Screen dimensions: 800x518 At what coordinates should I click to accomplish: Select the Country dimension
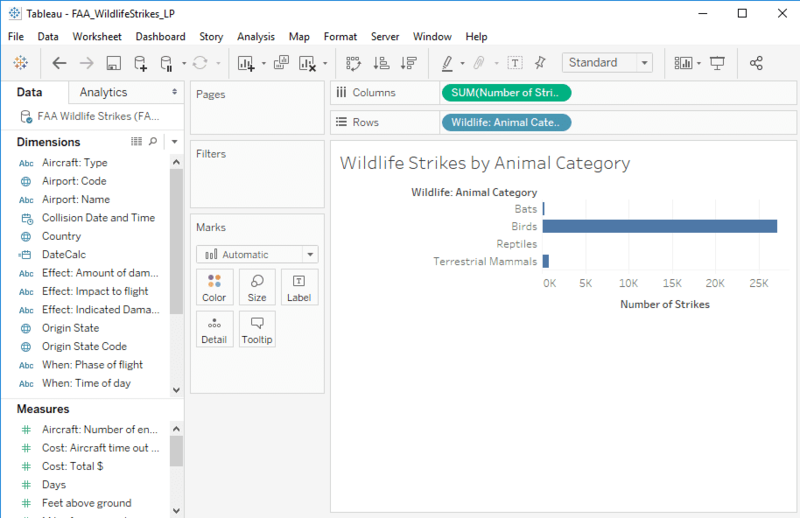coord(61,236)
